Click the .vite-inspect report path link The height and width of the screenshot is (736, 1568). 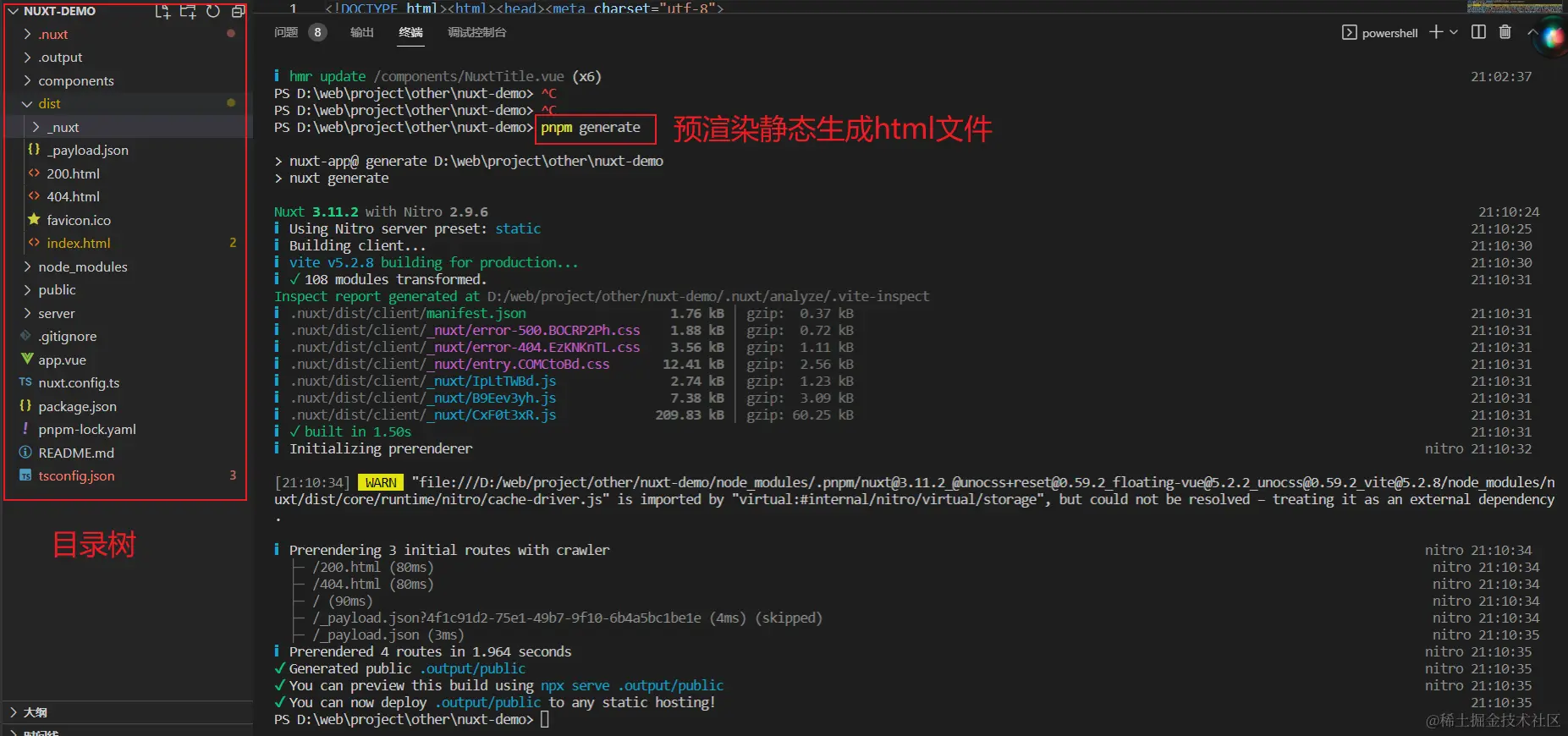pos(708,296)
